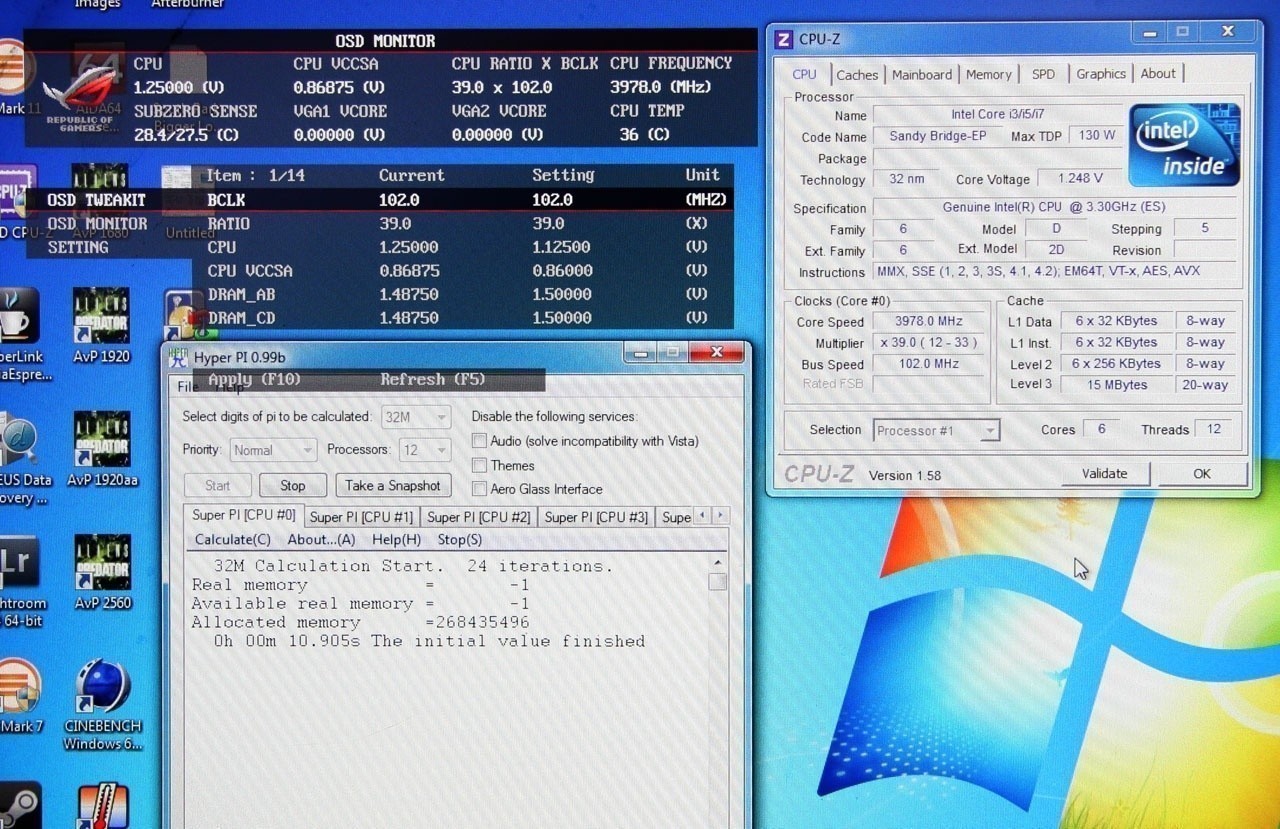
Task: Select the BCLK row in OSD TweakIt
Action: [463, 200]
